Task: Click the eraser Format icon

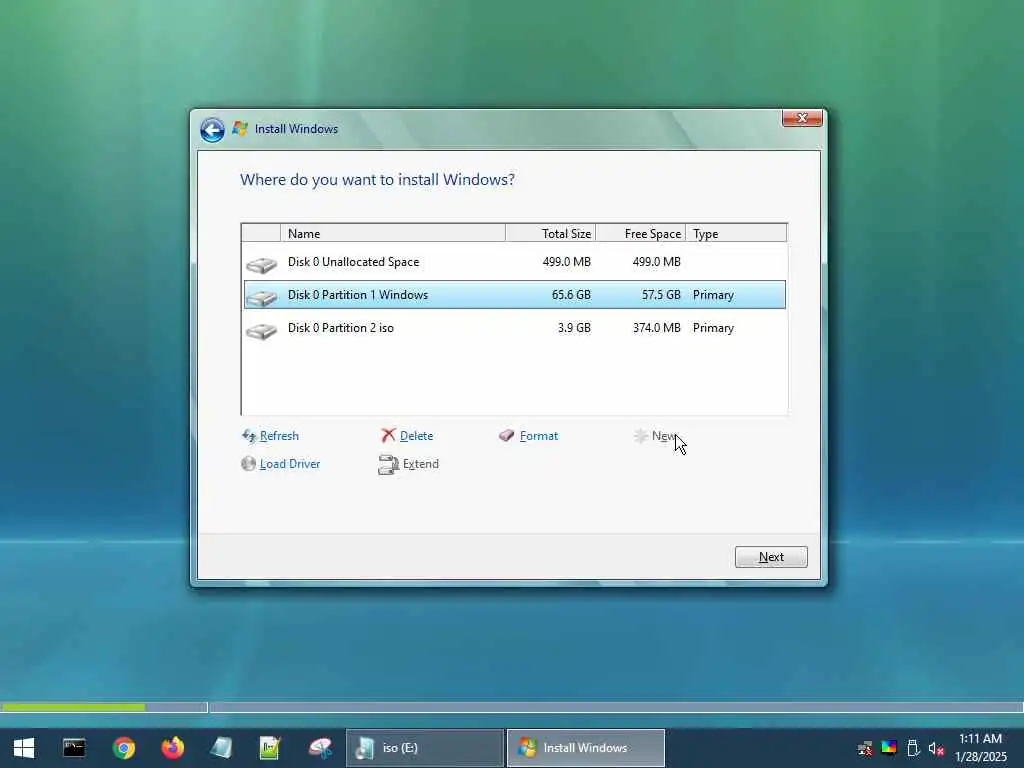Action: point(506,436)
